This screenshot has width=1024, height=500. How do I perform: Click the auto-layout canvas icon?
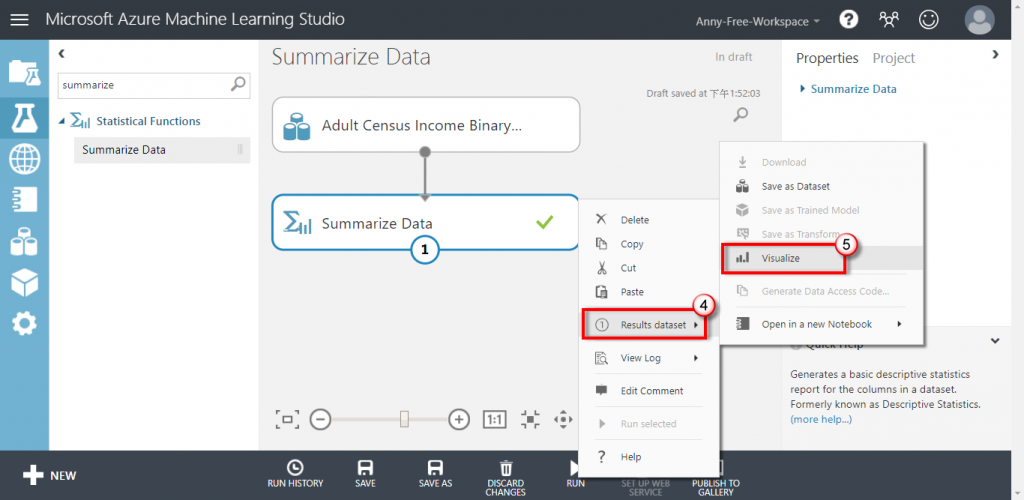pos(530,419)
